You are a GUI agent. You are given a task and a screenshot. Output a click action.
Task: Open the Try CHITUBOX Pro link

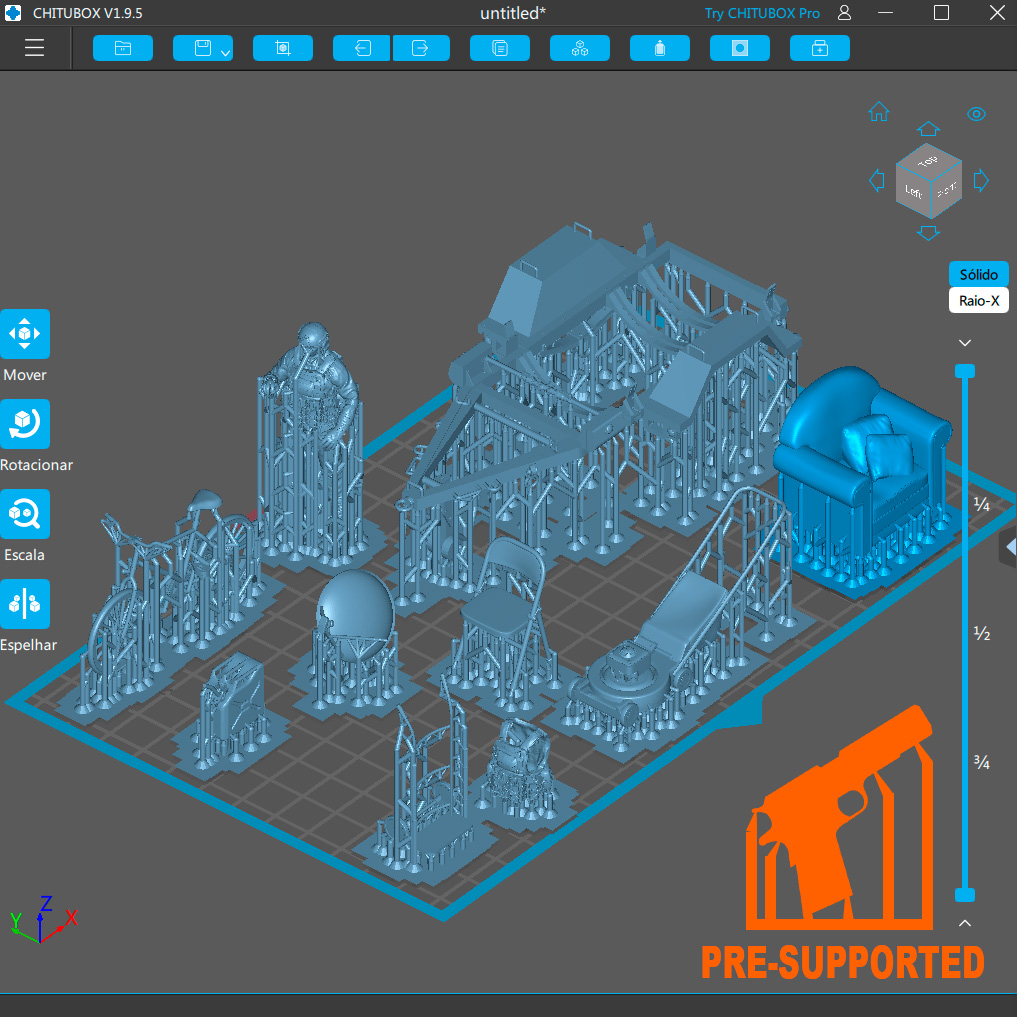[762, 13]
